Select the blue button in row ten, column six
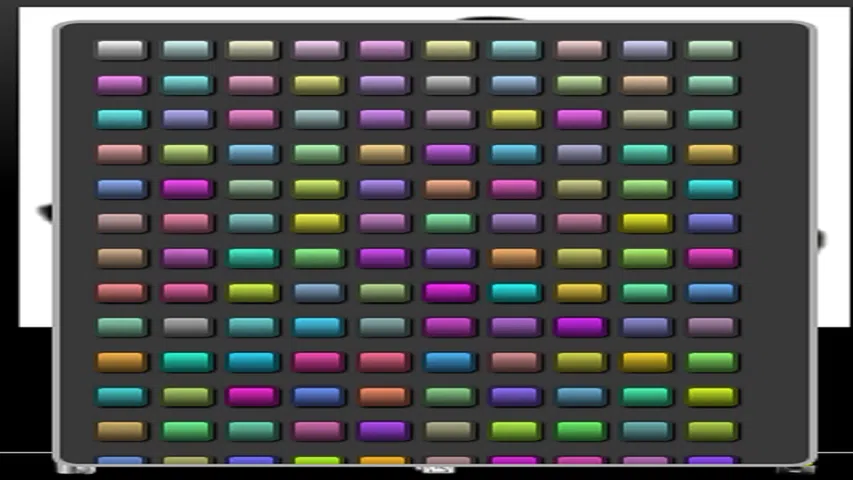Image resolution: width=853 pixels, height=480 pixels. 449,362
